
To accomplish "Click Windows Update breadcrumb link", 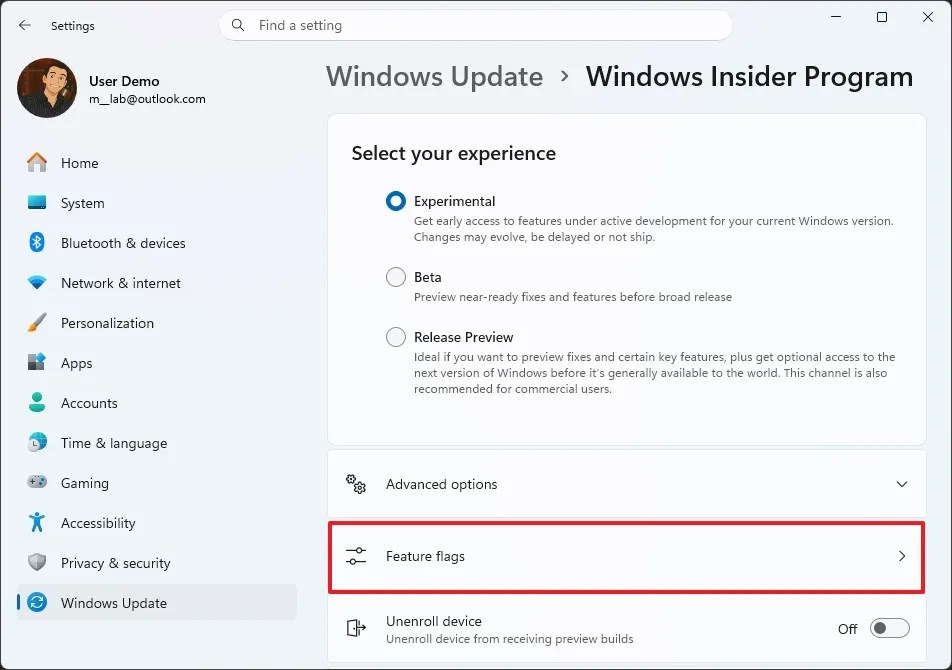I will coord(434,76).
